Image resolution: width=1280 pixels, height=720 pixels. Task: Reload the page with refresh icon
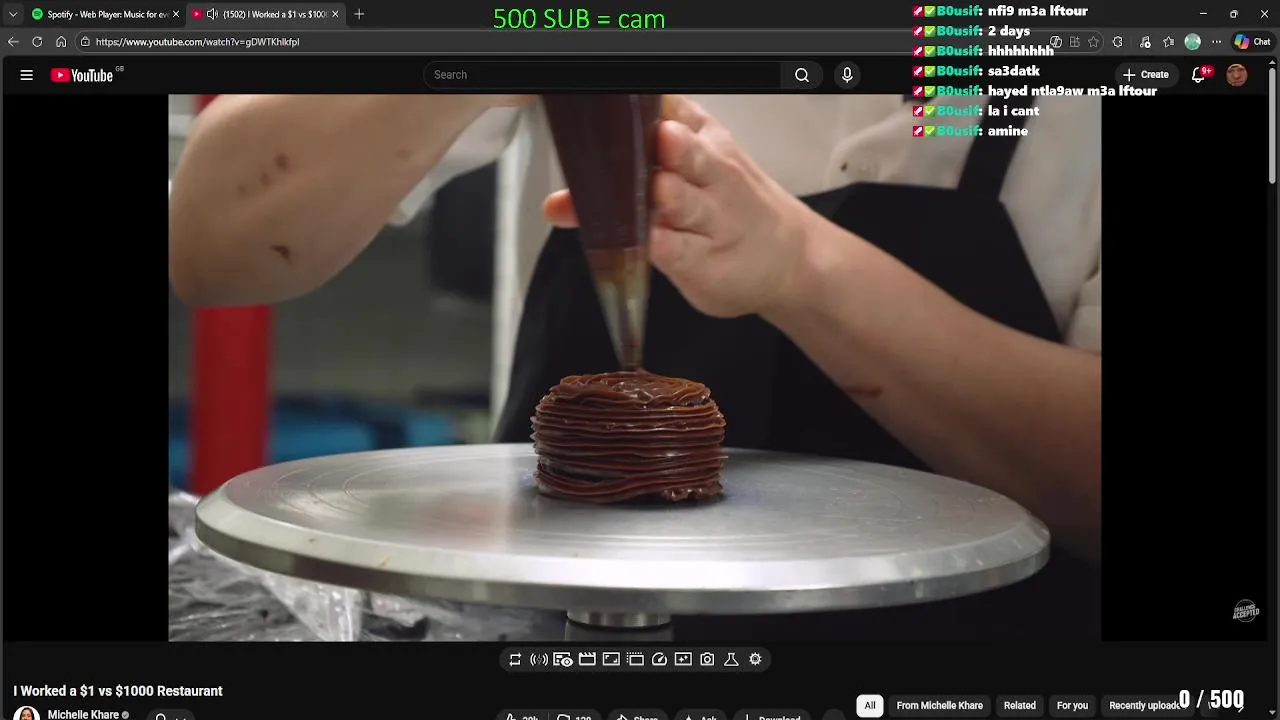[37, 42]
